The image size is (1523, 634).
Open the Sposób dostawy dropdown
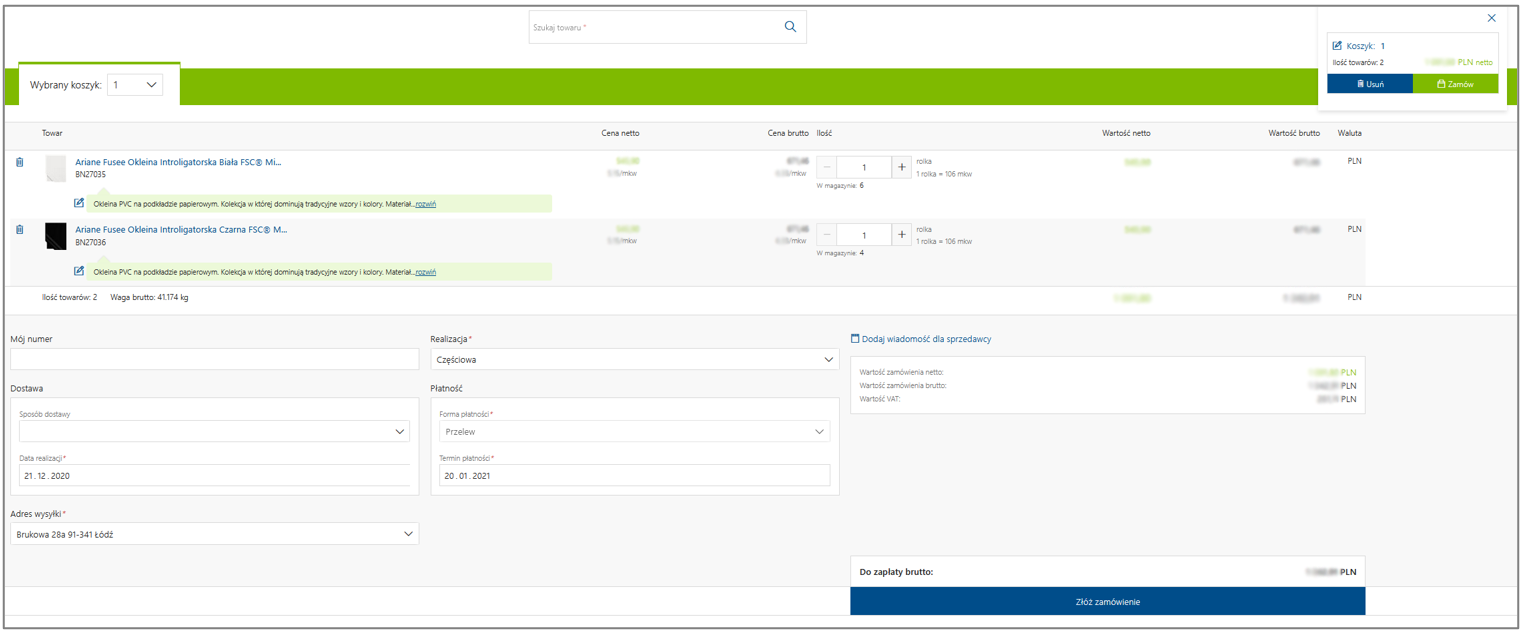point(215,431)
